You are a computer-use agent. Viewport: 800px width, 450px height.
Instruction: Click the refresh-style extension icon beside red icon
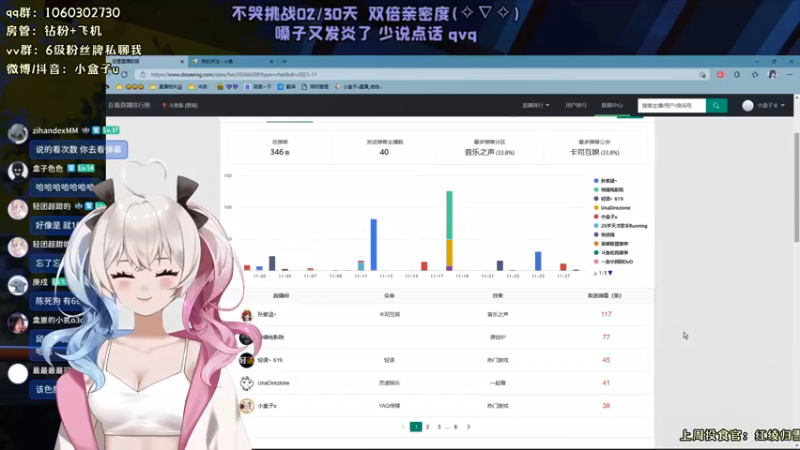[x=737, y=74]
